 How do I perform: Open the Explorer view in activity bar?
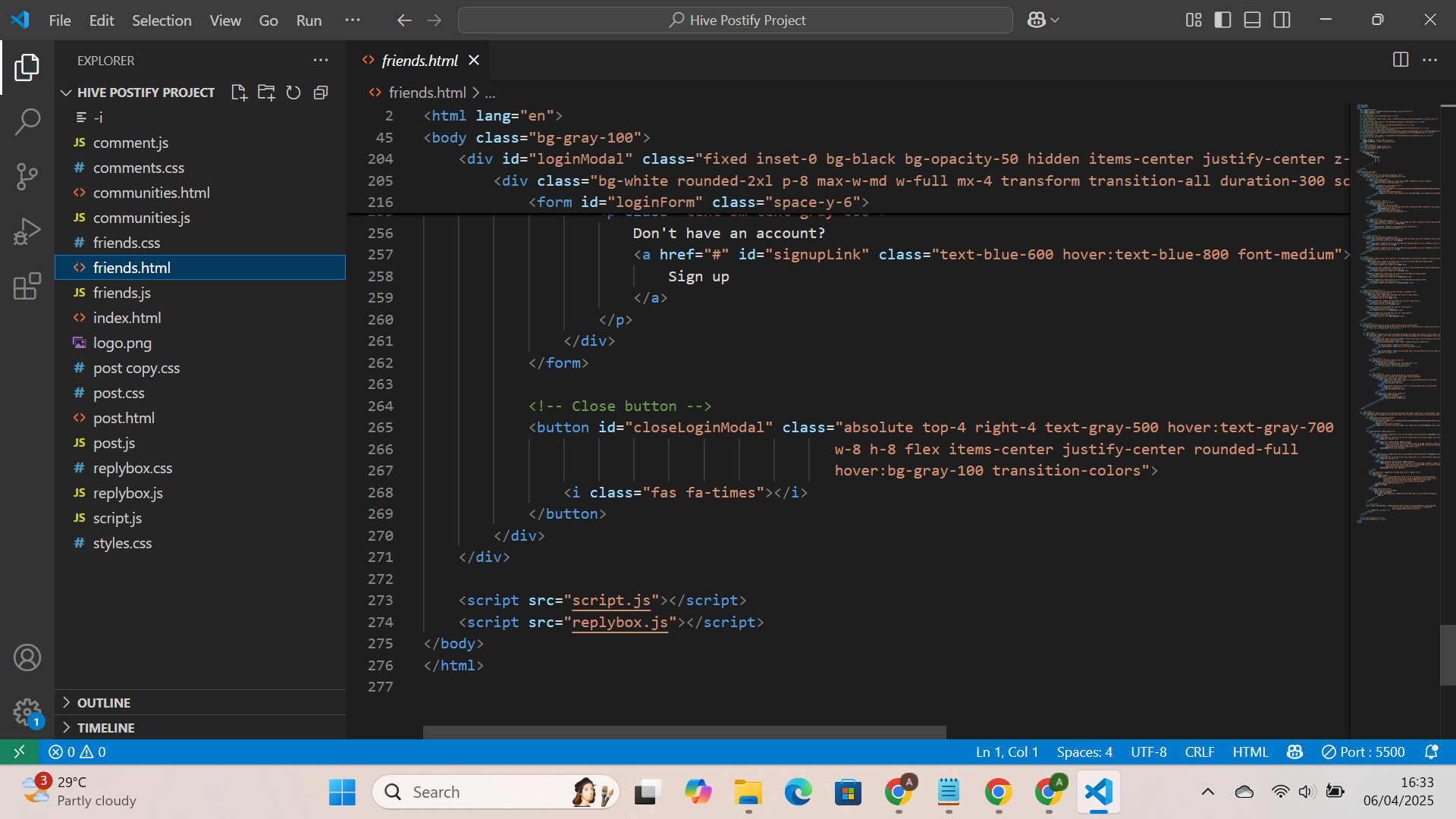[27, 67]
